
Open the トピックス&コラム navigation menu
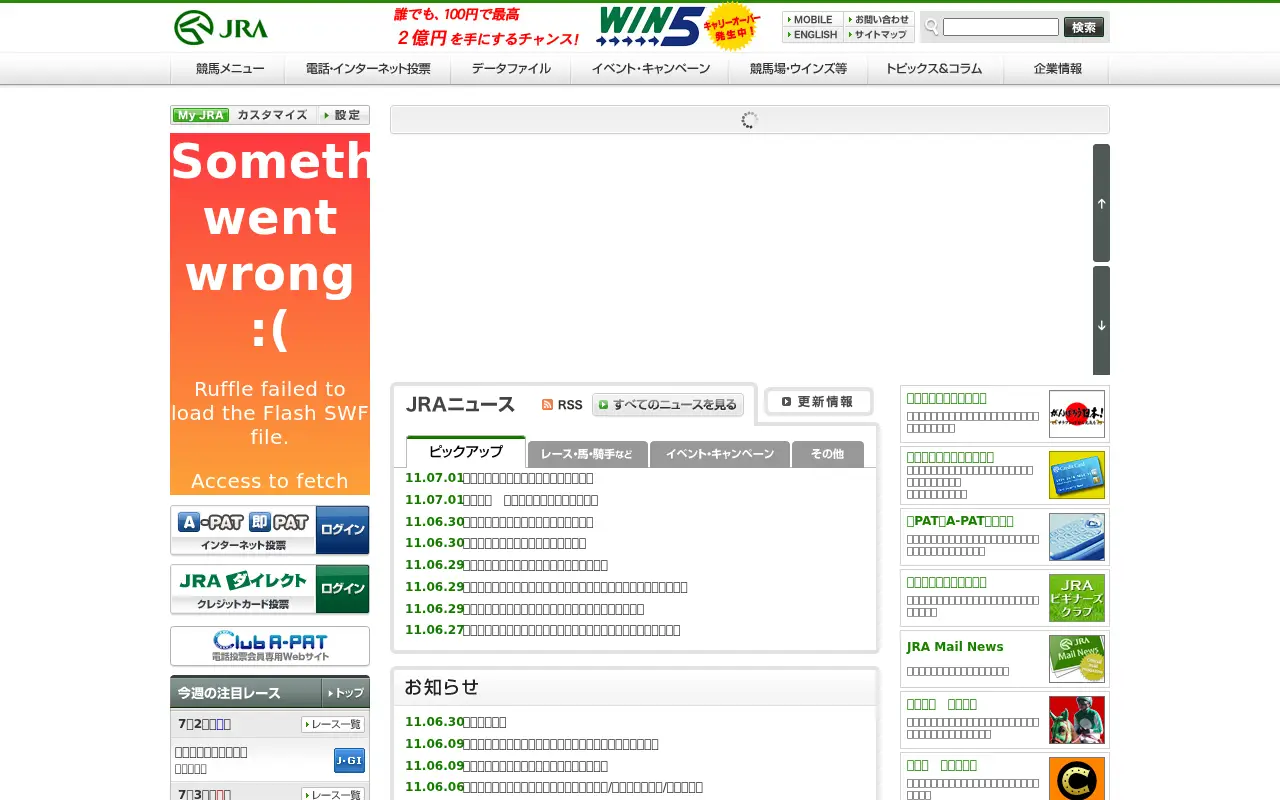point(936,69)
